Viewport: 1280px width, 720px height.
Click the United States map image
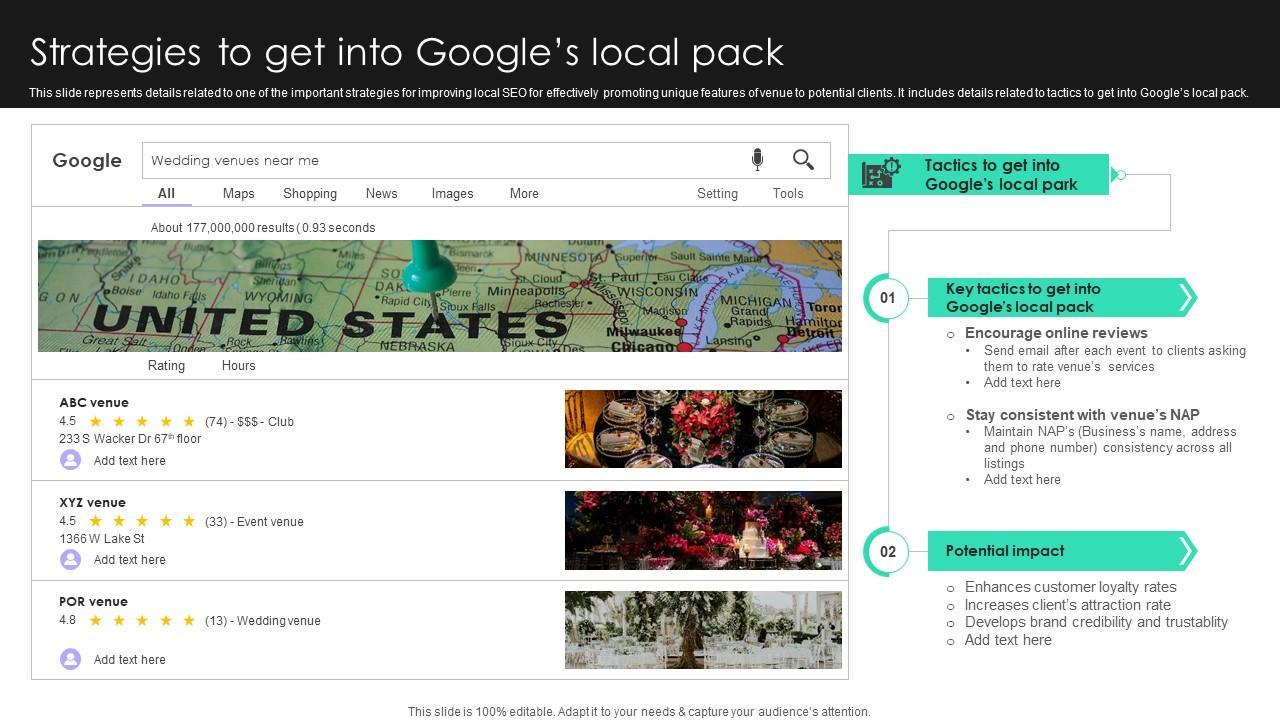click(440, 296)
